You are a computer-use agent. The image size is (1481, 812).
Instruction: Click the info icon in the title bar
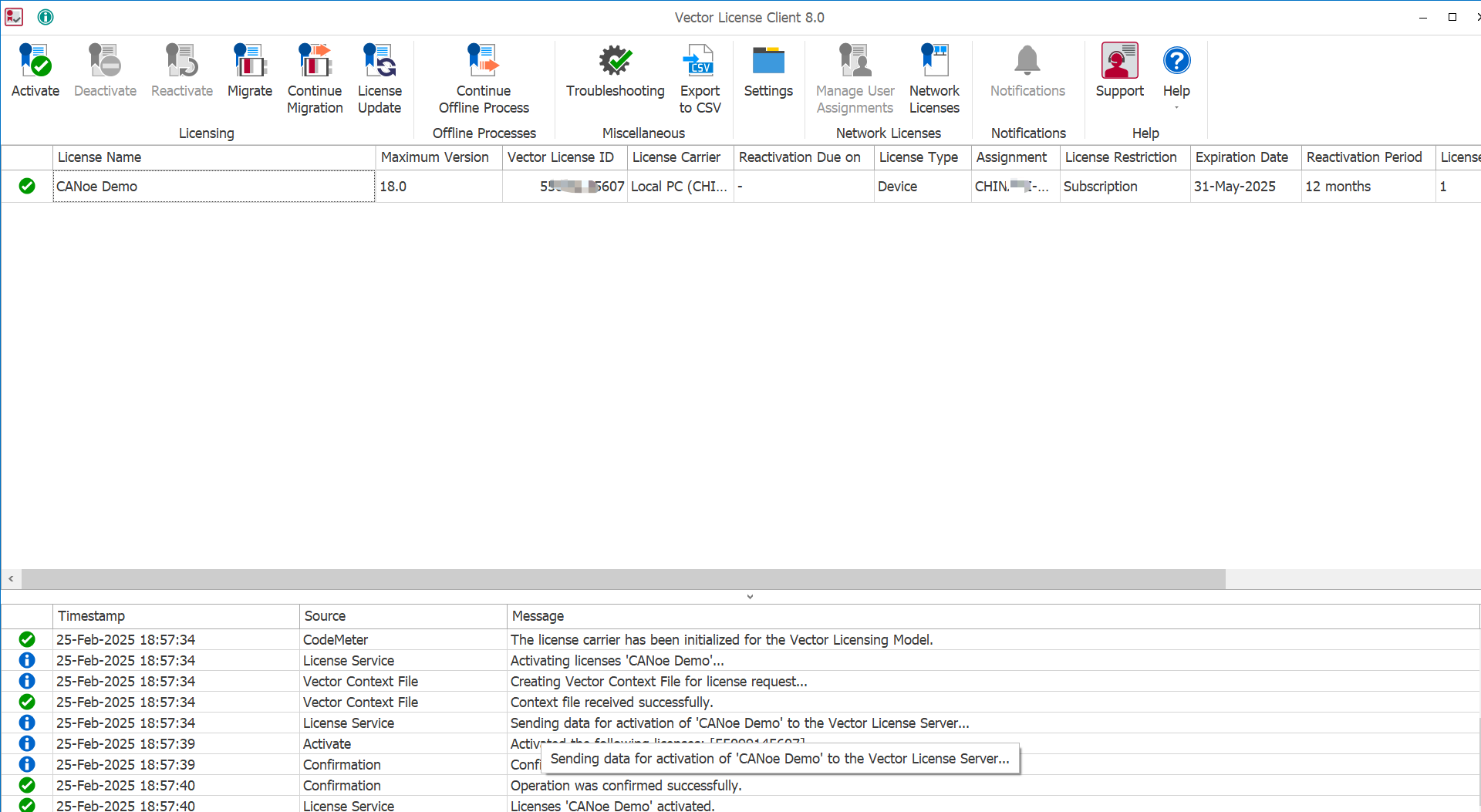pos(46,16)
